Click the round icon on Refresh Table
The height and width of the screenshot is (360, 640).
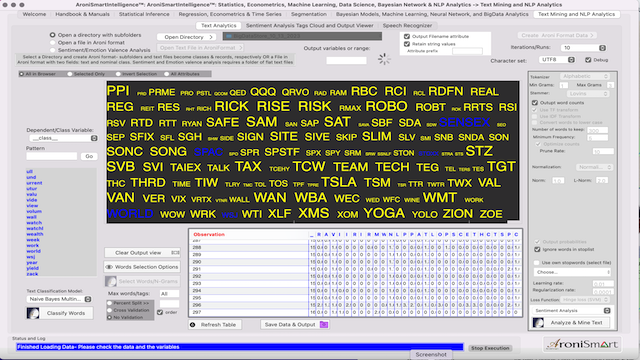click(193, 324)
